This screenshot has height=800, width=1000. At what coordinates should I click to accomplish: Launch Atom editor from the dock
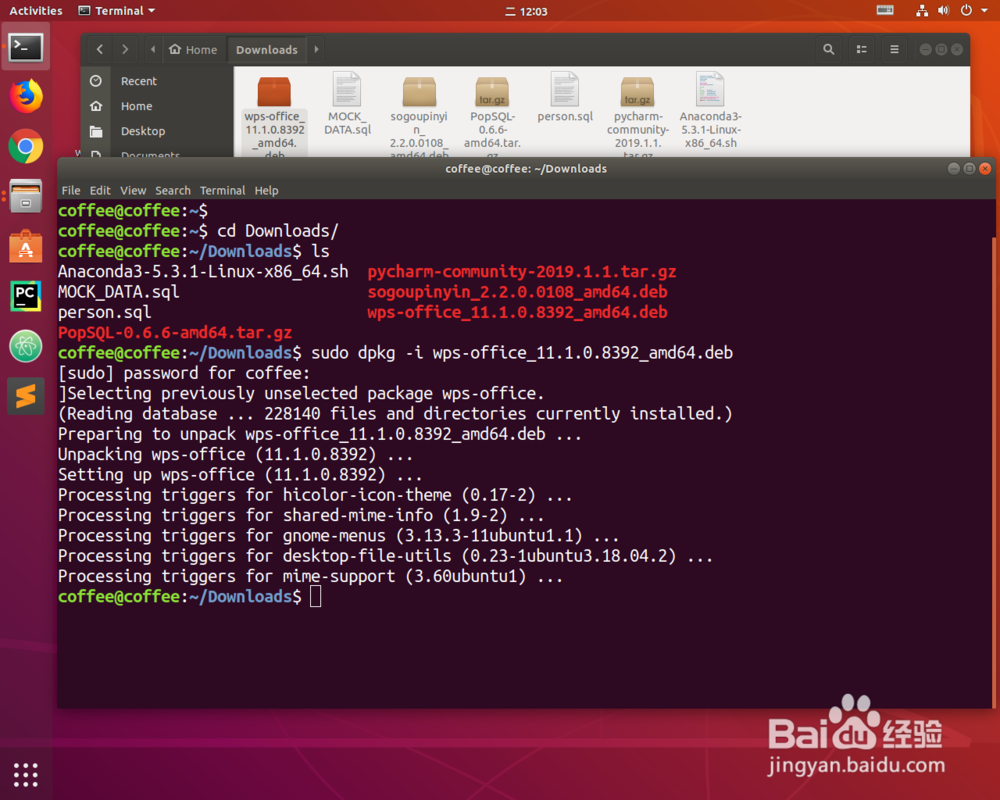coord(26,346)
